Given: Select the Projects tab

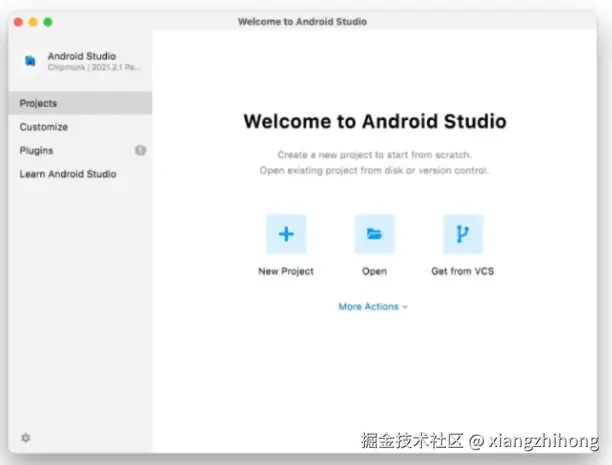Looking at the screenshot, I should click(80, 103).
